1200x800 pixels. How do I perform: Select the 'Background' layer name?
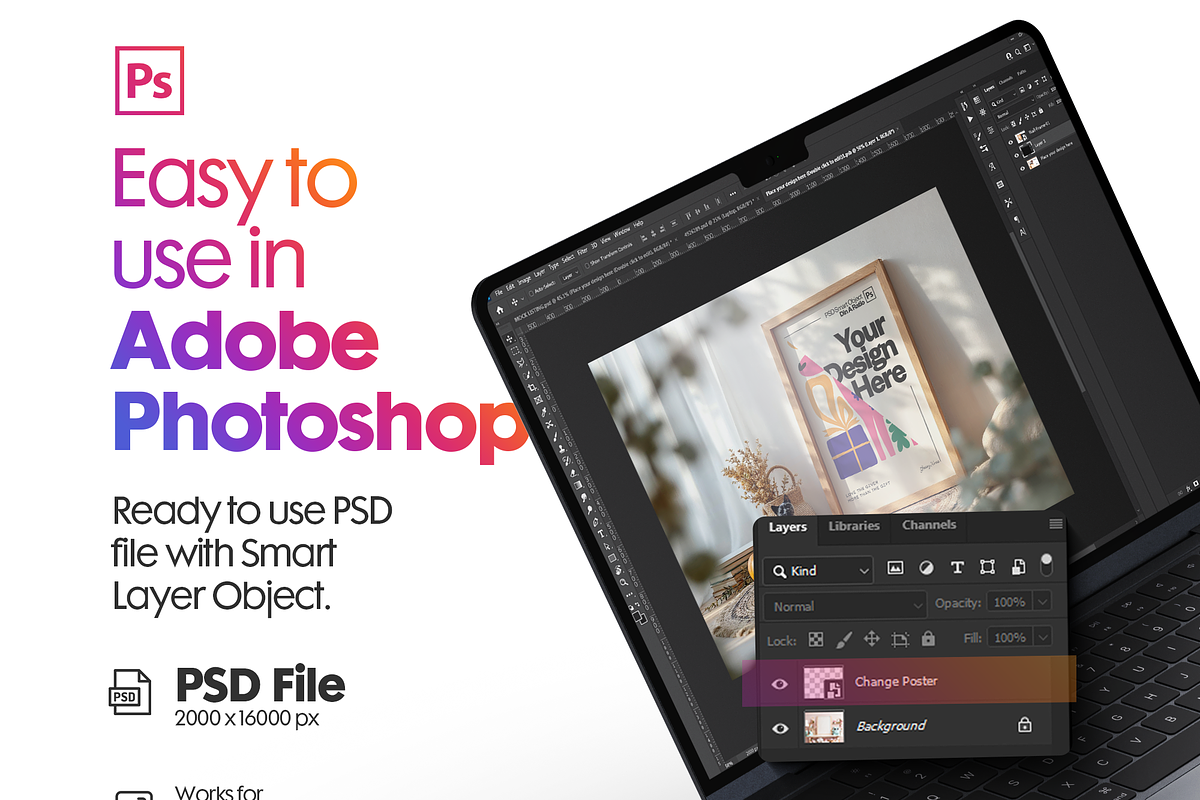(x=891, y=726)
